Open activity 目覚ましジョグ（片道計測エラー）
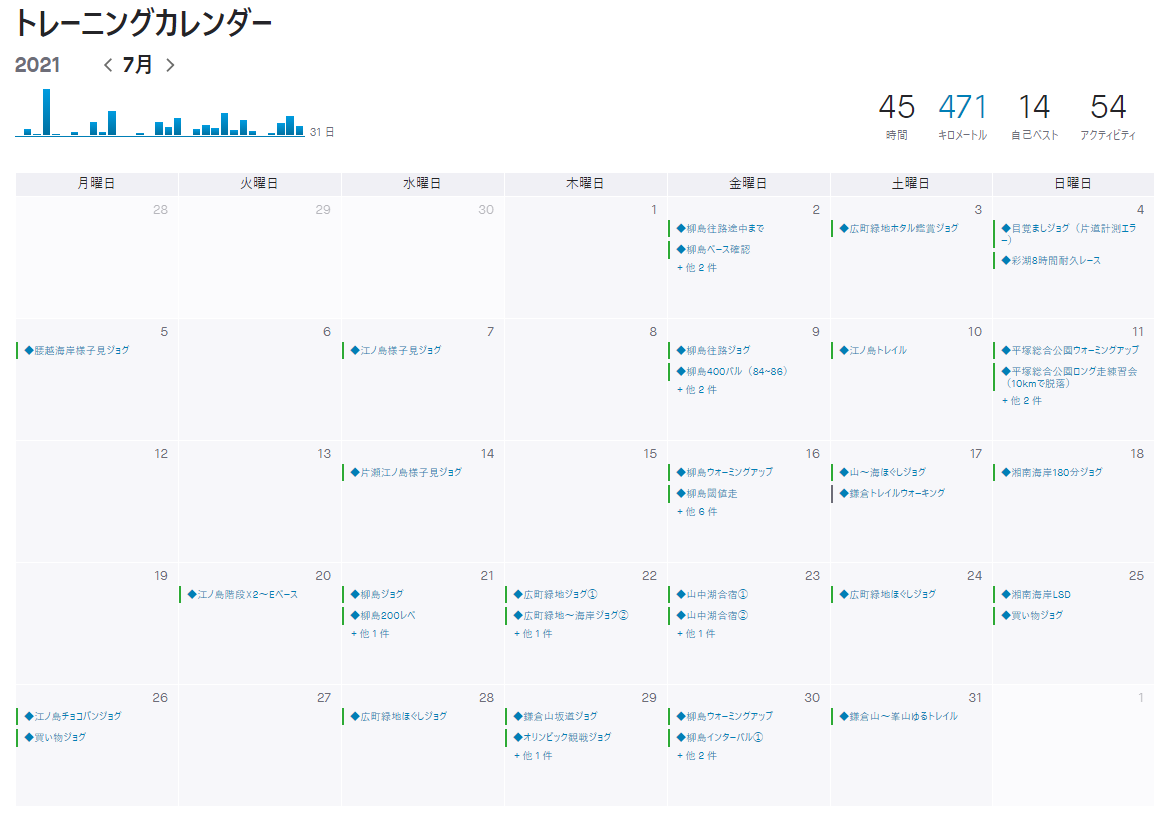 (x=1069, y=233)
